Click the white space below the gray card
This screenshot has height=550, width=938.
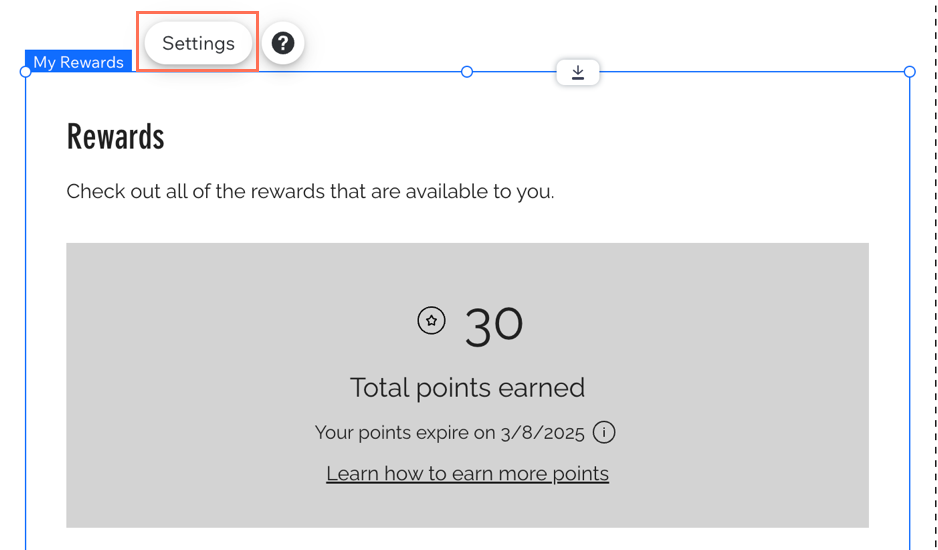[467, 539]
